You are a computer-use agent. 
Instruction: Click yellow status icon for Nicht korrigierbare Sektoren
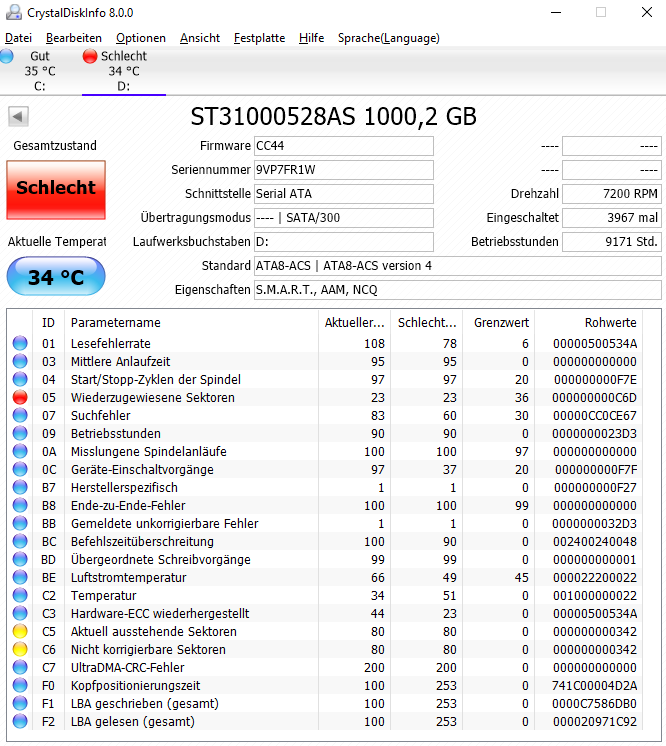tap(20, 649)
